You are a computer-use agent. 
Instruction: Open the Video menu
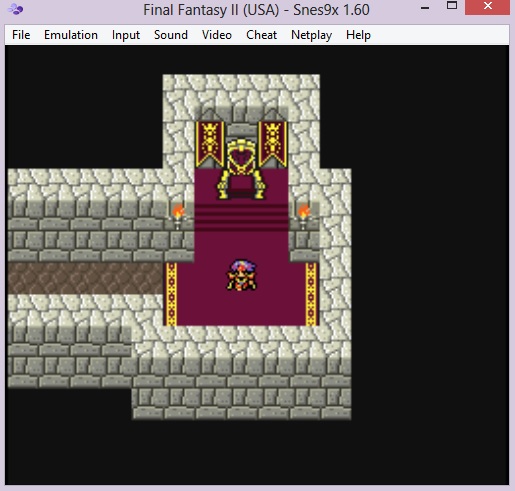(x=217, y=35)
